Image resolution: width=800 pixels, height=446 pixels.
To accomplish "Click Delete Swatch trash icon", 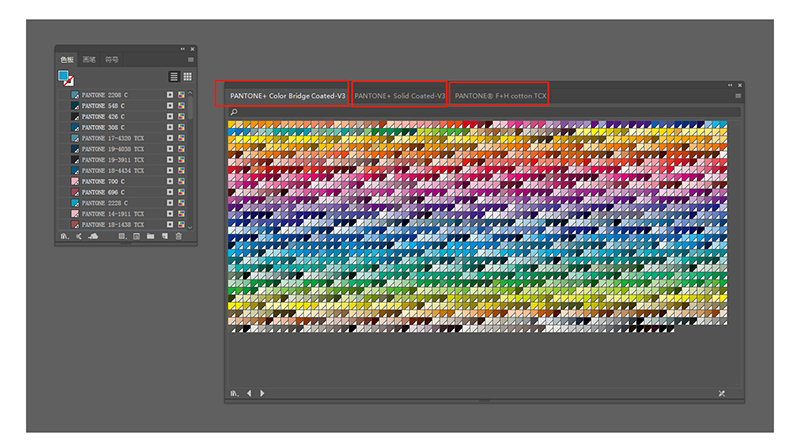I will [x=179, y=236].
